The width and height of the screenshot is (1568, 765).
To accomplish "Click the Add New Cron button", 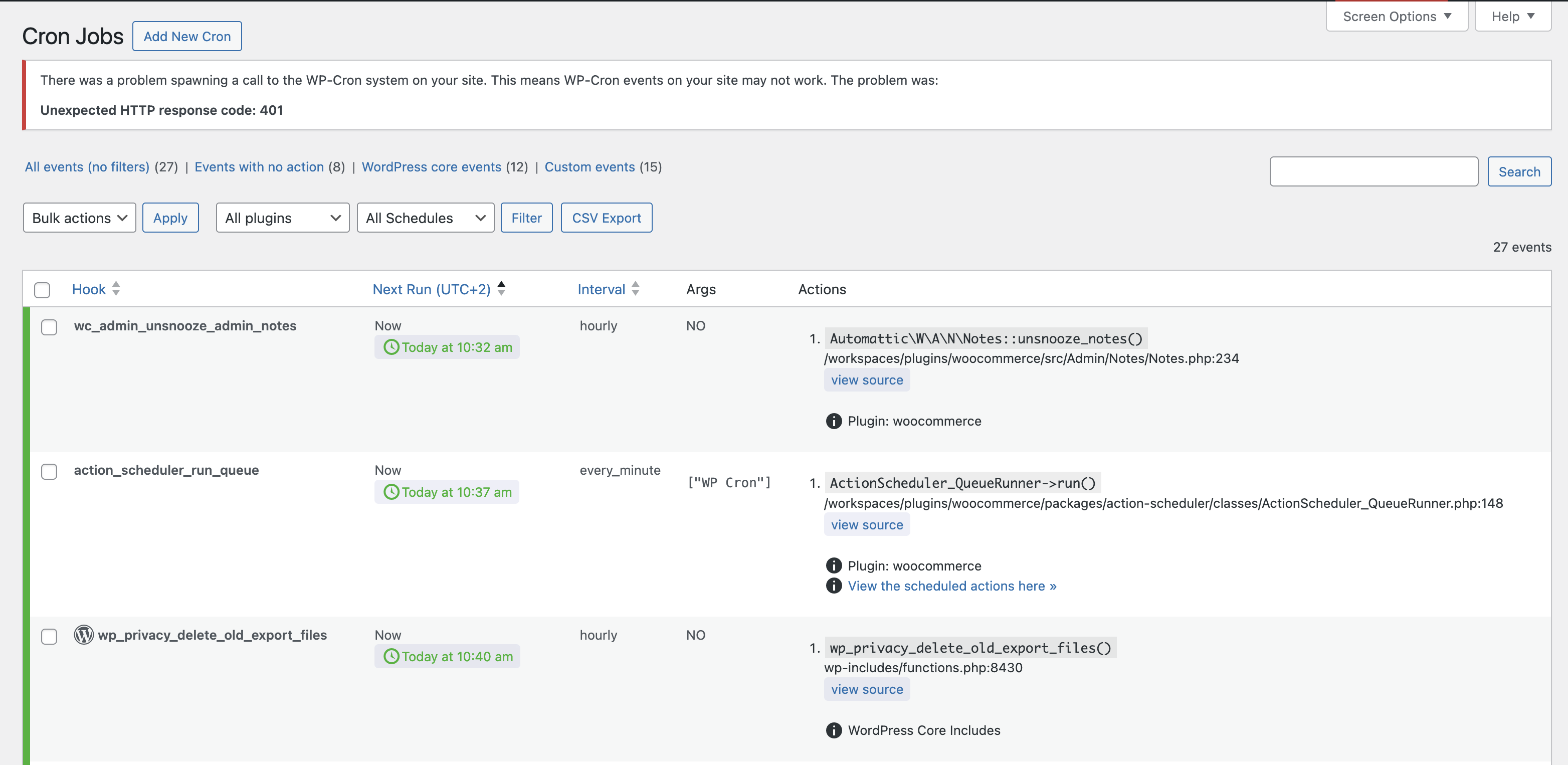I will [x=187, y=37].
